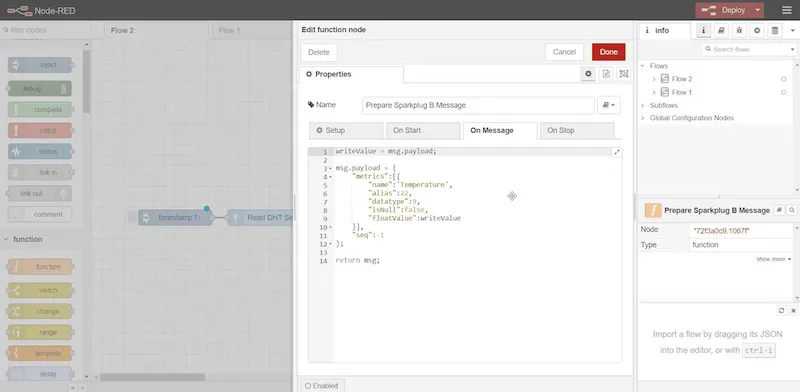This screenshot has height=392, width=800.
Task: Refresh the tips panel
Action: [781, 310]
